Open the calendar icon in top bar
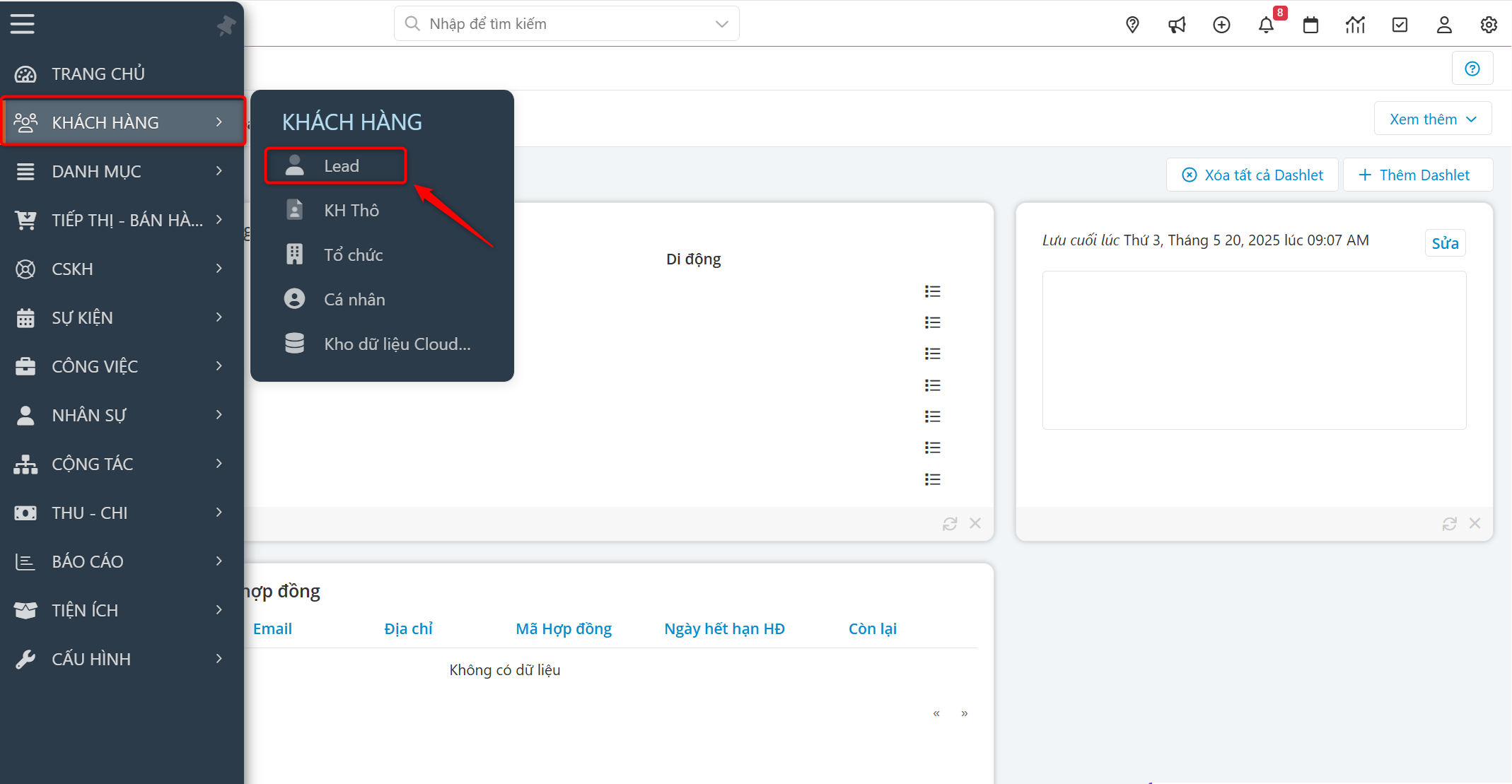 tap(1310, 25)
